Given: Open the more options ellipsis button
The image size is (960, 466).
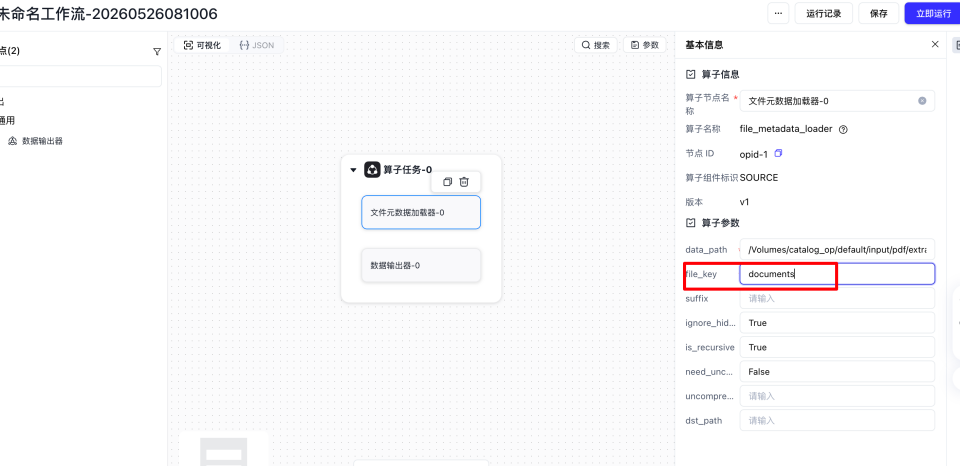Looking at the screenshot, I should 778,13.
